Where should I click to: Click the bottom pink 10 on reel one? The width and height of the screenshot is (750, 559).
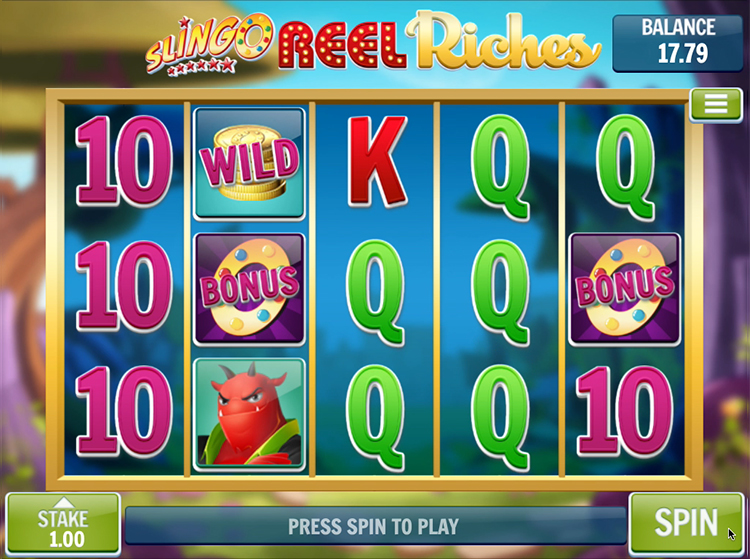click(124, 411)
